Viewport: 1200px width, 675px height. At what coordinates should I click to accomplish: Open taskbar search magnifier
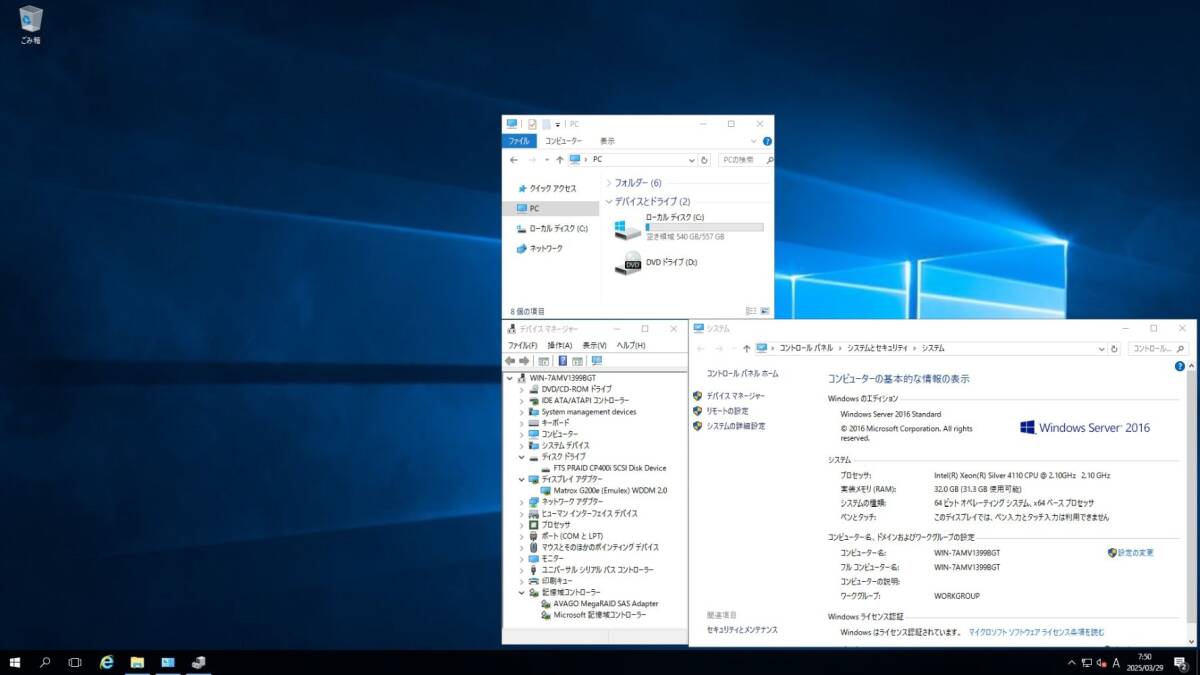(x=45, y=662)
